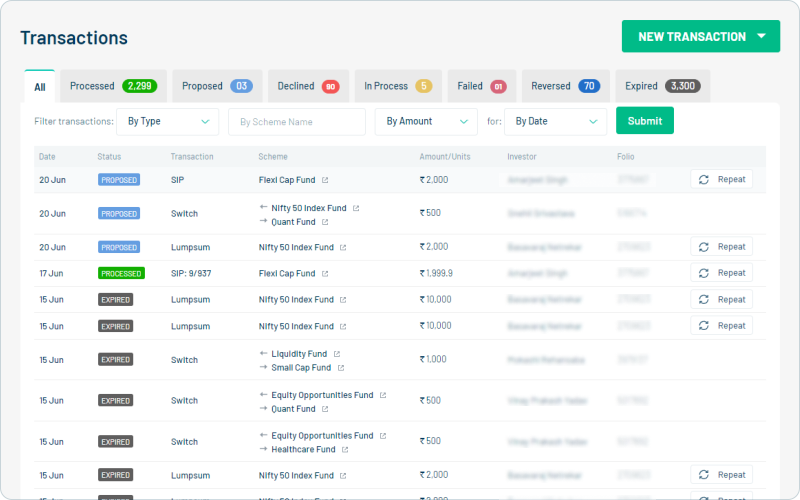Screen dimensions: 800x500
Task: Focus the By Scheme Name search field
Action: point(296,121)
